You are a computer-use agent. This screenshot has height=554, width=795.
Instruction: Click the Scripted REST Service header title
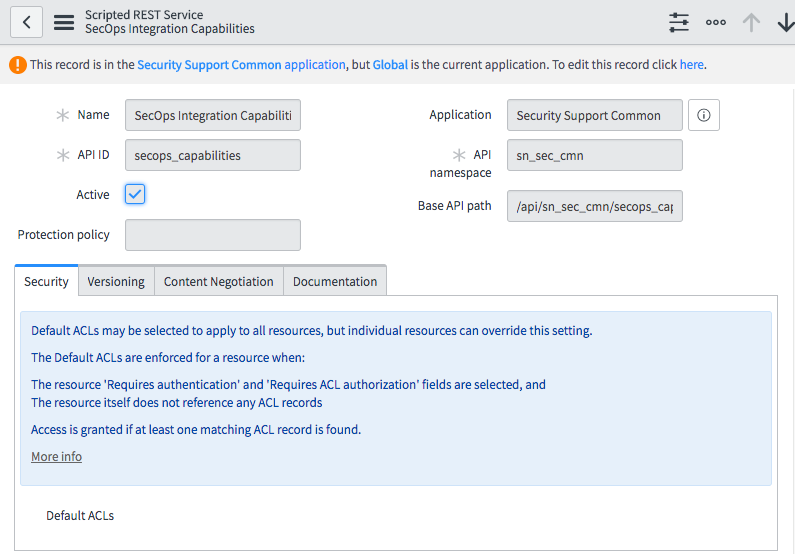pyautogui.click(x=144, y=15)
